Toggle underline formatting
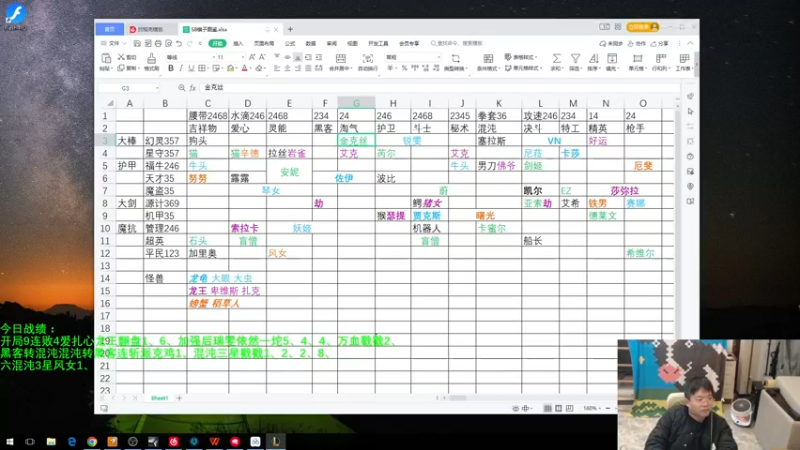The image size is (800, 450). click(x=191, y=68)
